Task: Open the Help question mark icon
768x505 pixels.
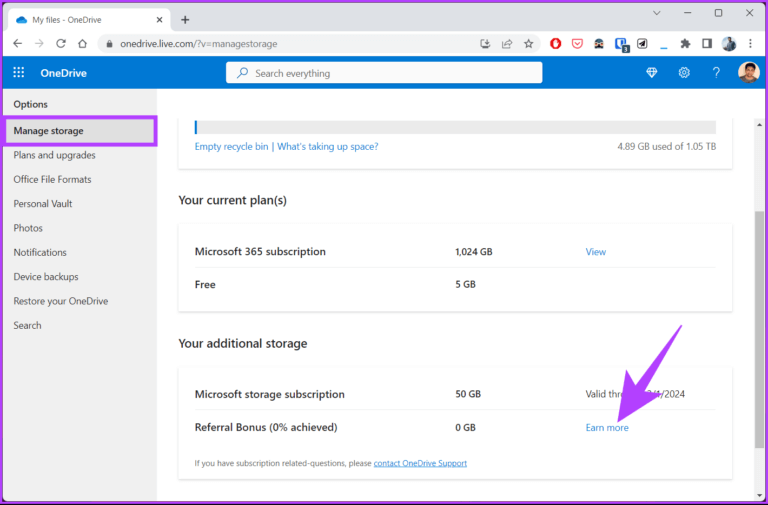Action: (716, 72)
